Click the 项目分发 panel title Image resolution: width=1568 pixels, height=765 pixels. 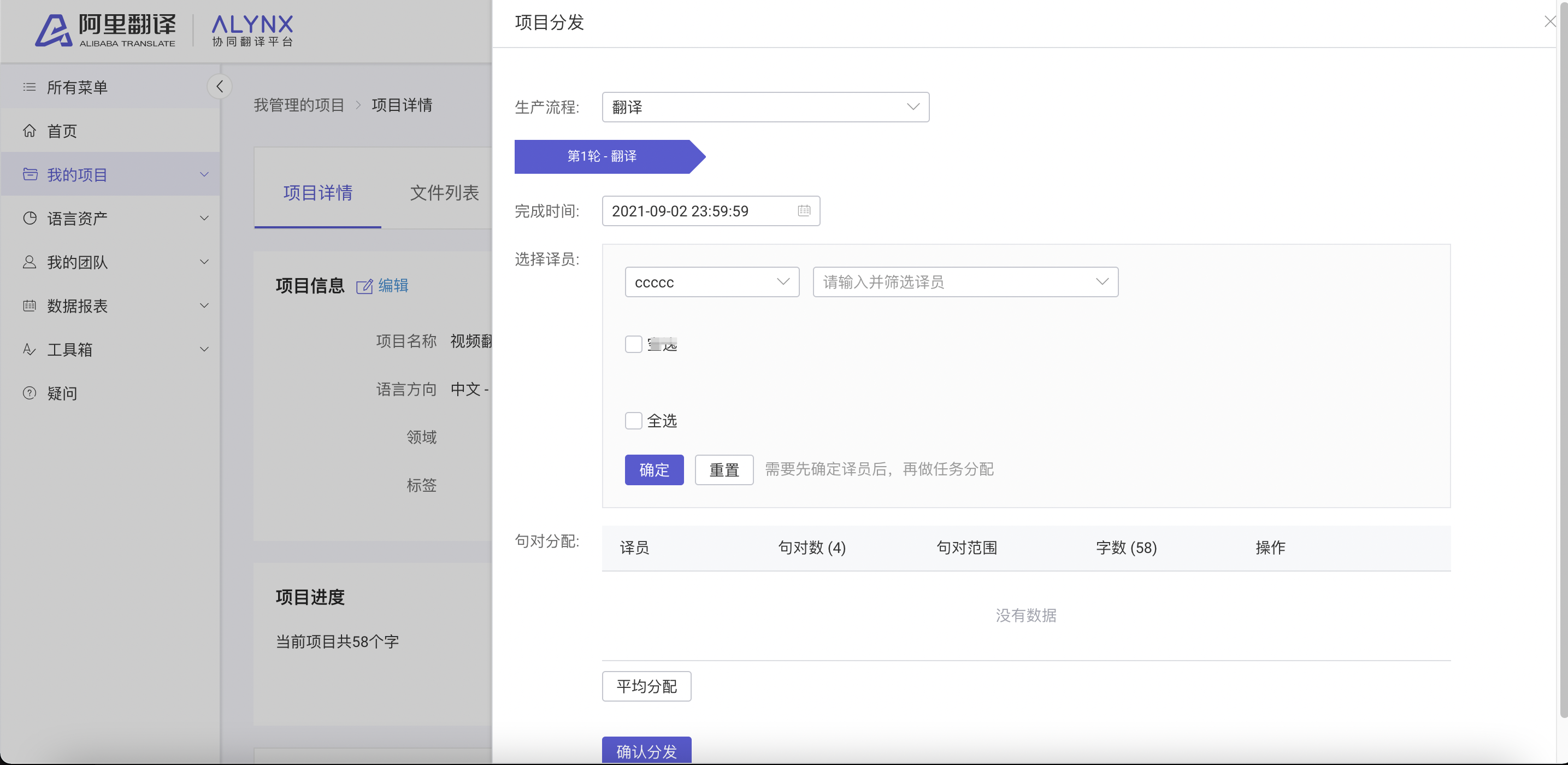(549, 22)
